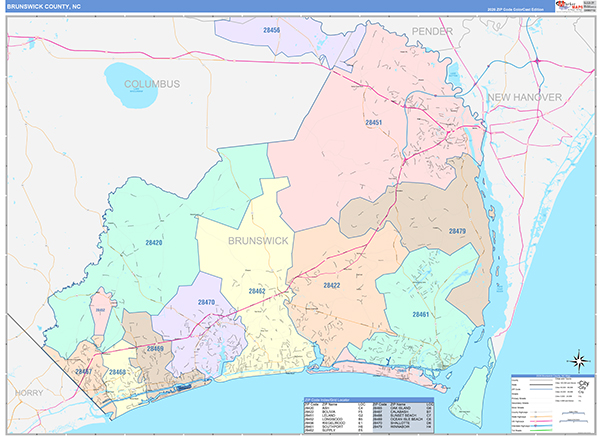Click the PENDER county name label
The image size is (600, 436).
click(432, 31)
